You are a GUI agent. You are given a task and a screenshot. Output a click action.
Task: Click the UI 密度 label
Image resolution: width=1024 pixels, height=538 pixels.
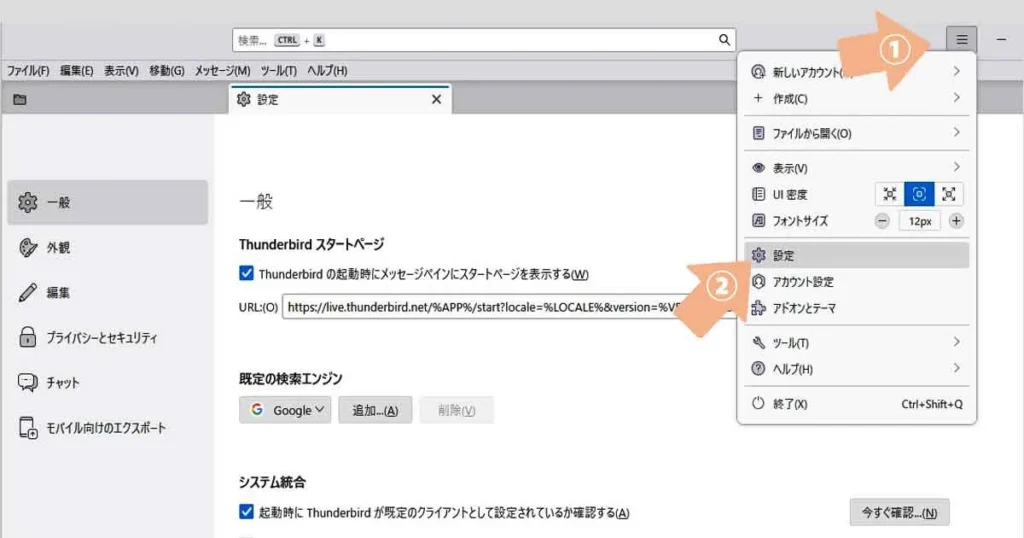click(x=790, y=195)
